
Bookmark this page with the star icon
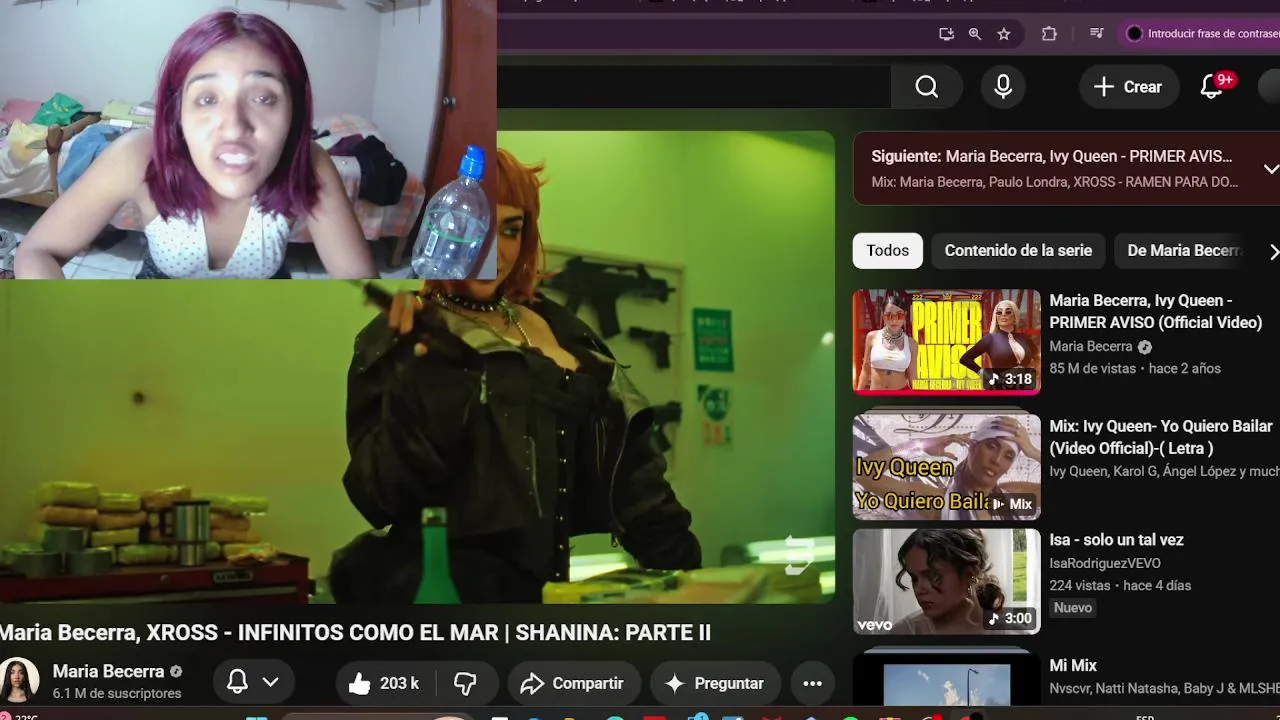[x=1004, y=34]
